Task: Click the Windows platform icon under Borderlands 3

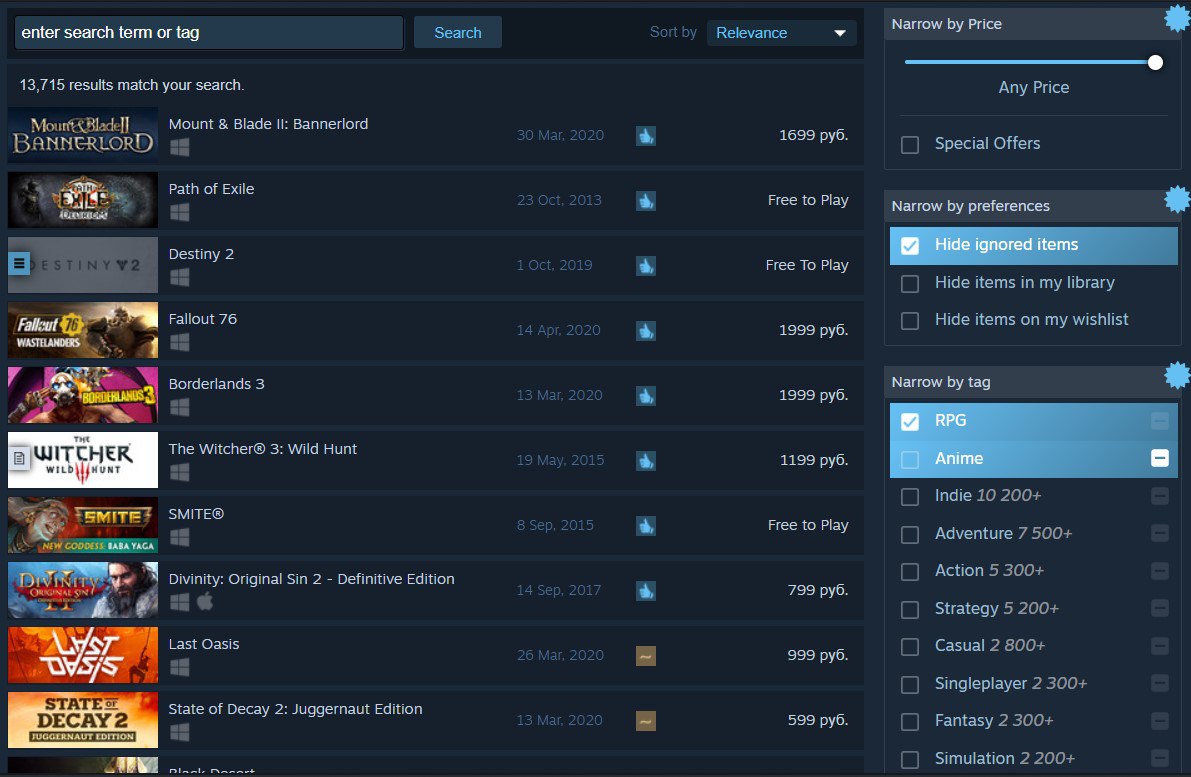Action: pyautogui.click(x=179, y=407)
